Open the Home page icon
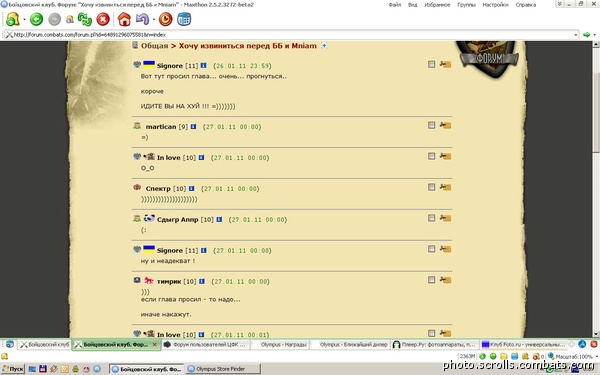The height and width of the screenshot is (375, 600). pyautogui.click(x=124, y=19)
